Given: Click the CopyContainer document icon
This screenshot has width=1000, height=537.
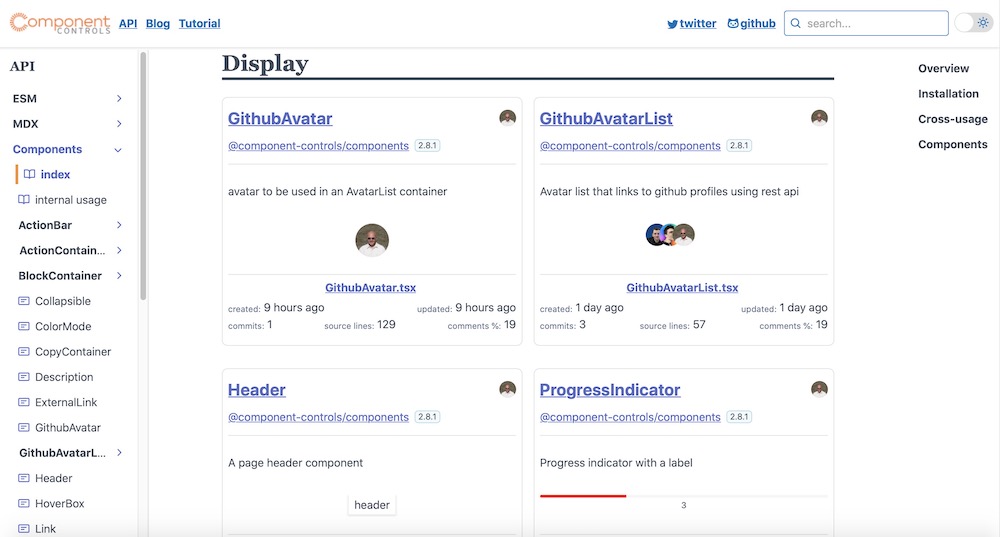Looking at the screenshot, I should (24, 351).
